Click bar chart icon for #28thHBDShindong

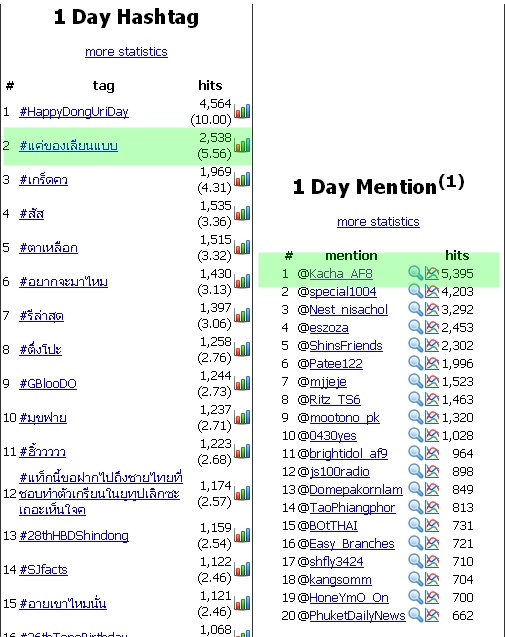(x=242, y=535)
